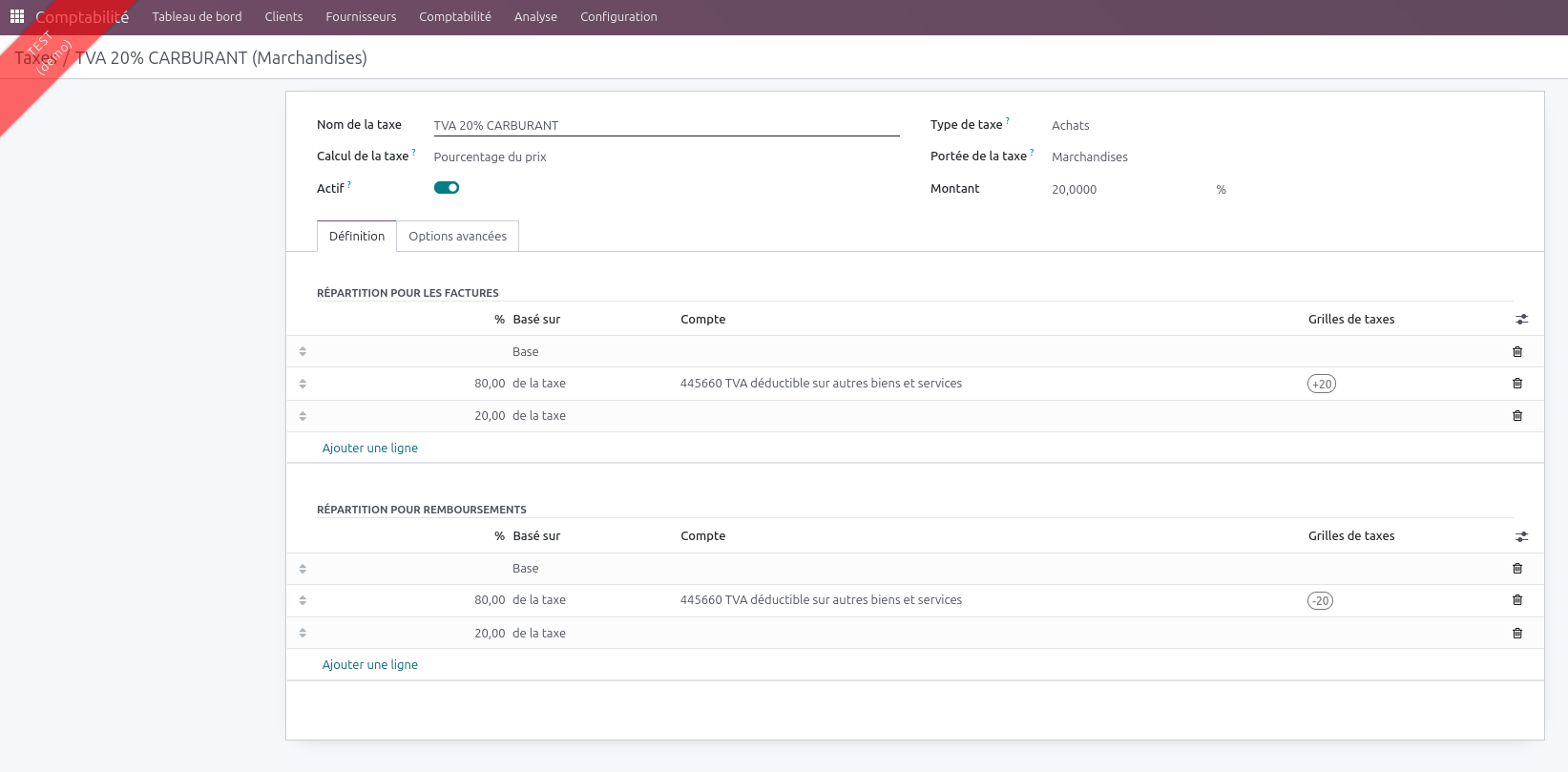This screenshot has height=772, width=1568.
Task: Click the +20 tax grid tag
Action: point(1321,385)
